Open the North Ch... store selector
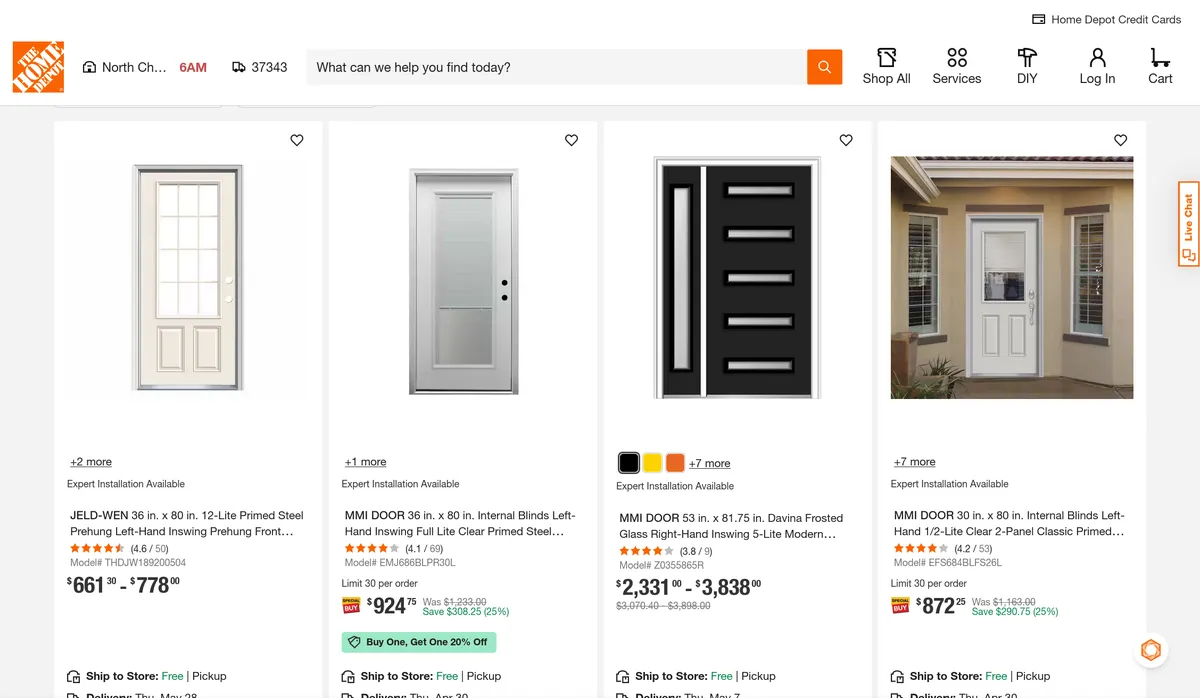The image size is (1200, 698). pyautogui.click(x=125, y=67)
